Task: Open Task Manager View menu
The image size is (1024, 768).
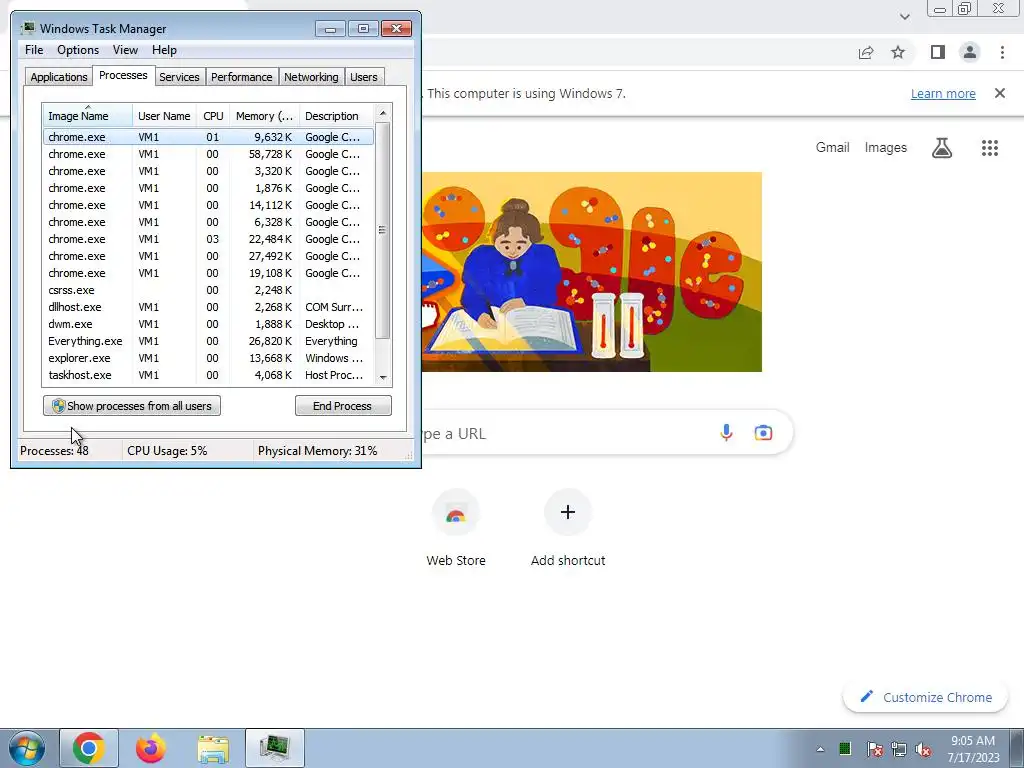Action: [125, 50]
